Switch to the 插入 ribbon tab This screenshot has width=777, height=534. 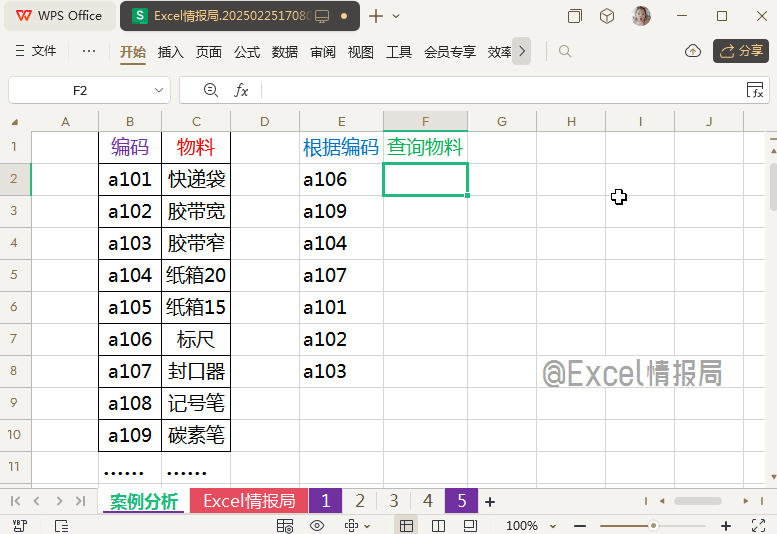point(170,52)
